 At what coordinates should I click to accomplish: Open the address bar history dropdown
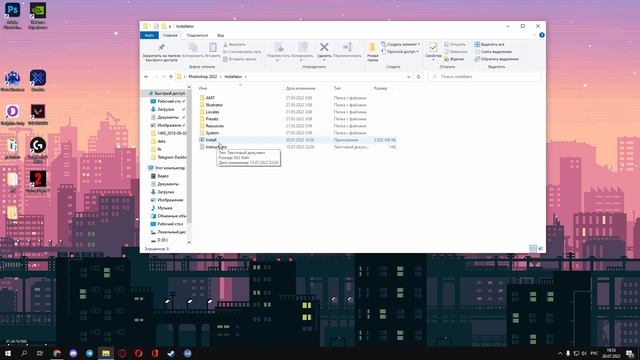[408, 76]
